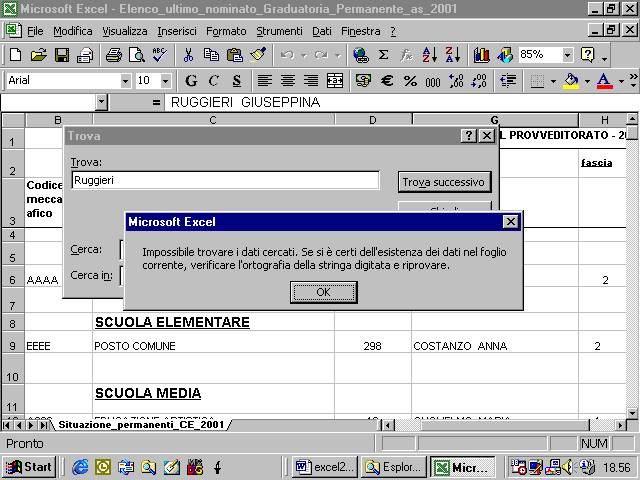
Task: Open the Undo history dropdown arrow
Action: (x=304, y=55)
